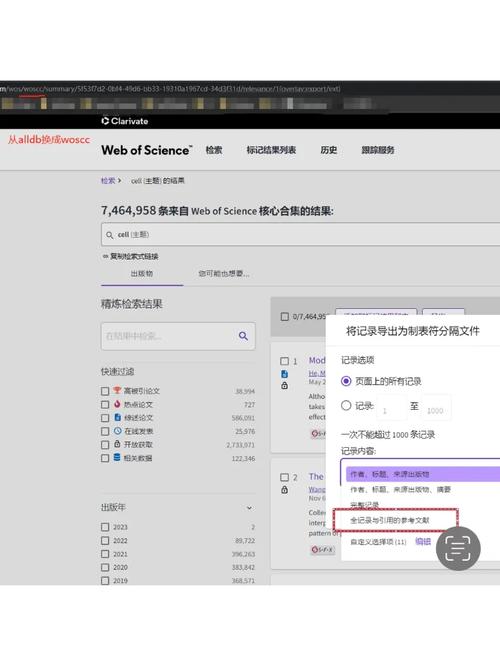This screenshot has height=666, width=500.
Task: Check the 综述论文 filter checkbox
Action: point(105,418)
